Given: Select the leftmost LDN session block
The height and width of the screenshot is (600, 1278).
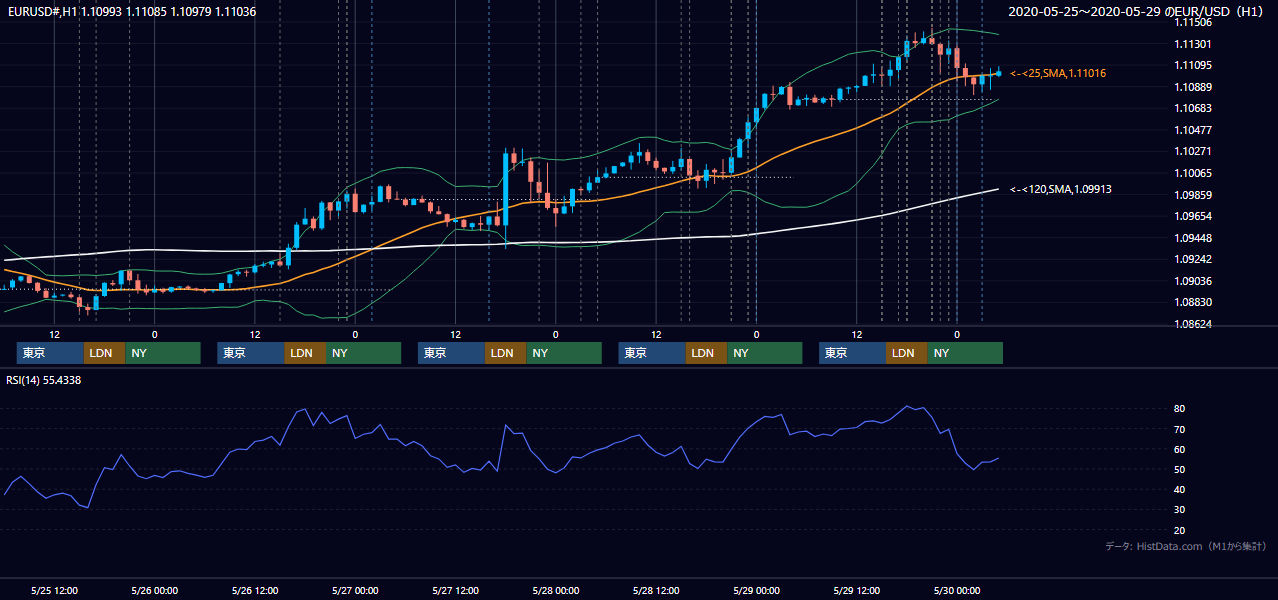Looking at the screenshot, I should [x=105, y=353].
